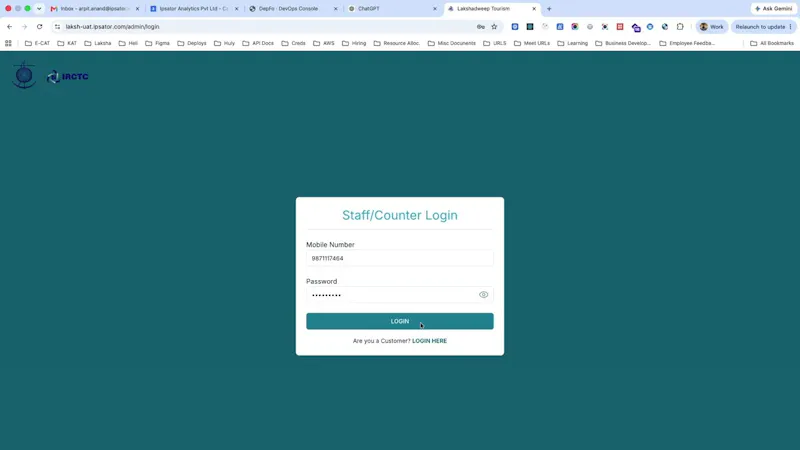Close the ChatGPT tab

click(x=435, y=9)
